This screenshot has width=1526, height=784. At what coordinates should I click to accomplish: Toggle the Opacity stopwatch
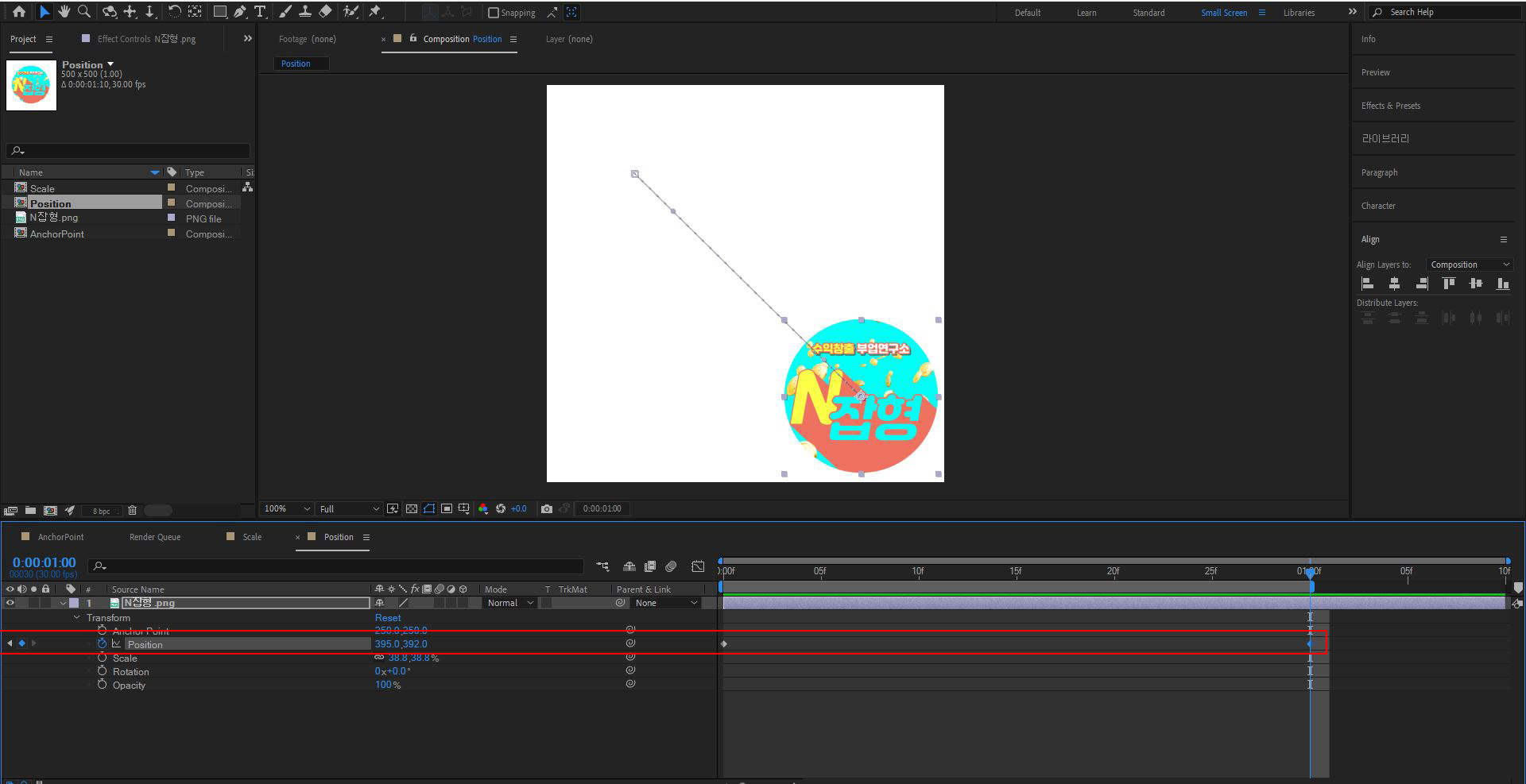(x=102, y=685)
